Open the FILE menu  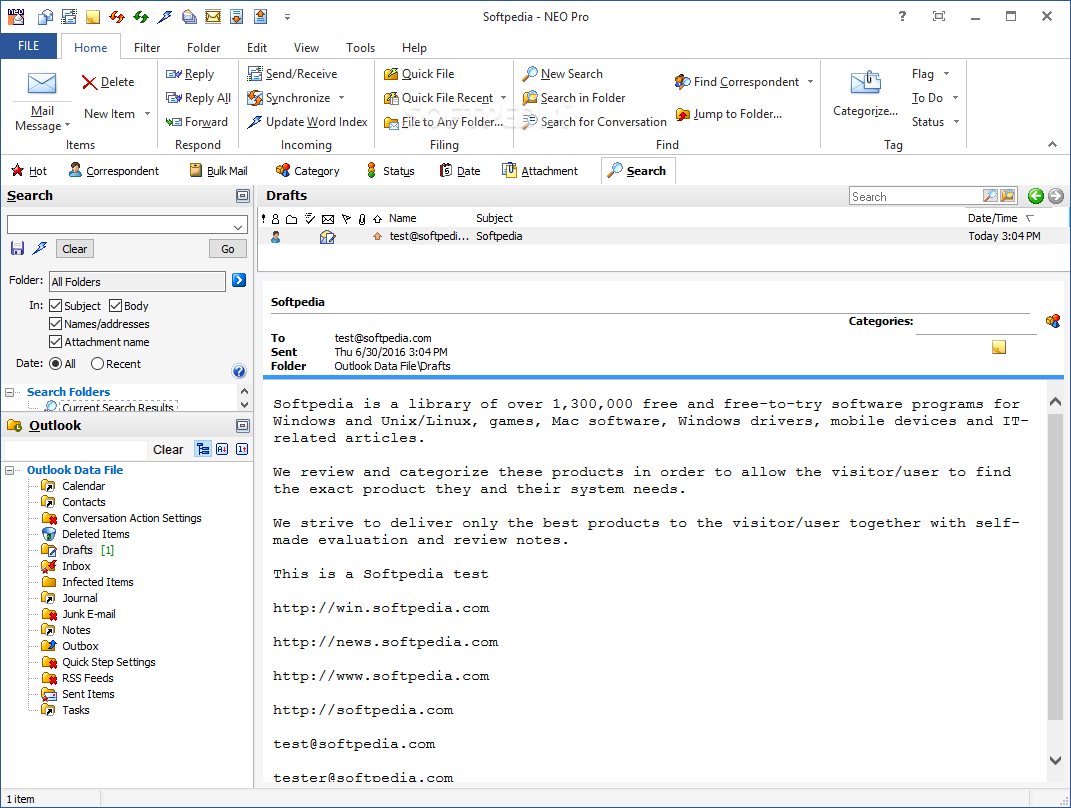click(29, 46)
